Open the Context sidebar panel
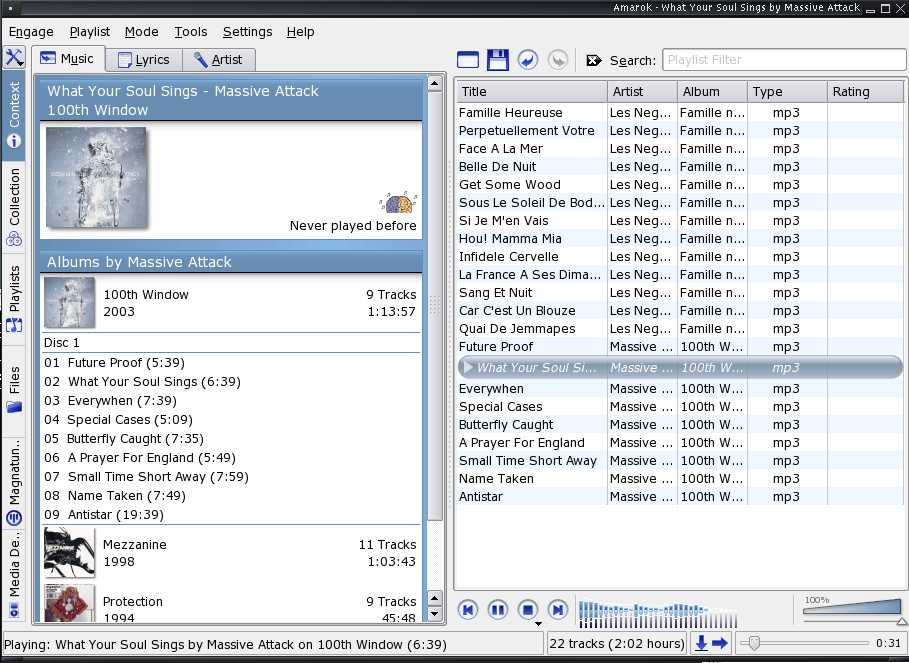 [14, 115]
